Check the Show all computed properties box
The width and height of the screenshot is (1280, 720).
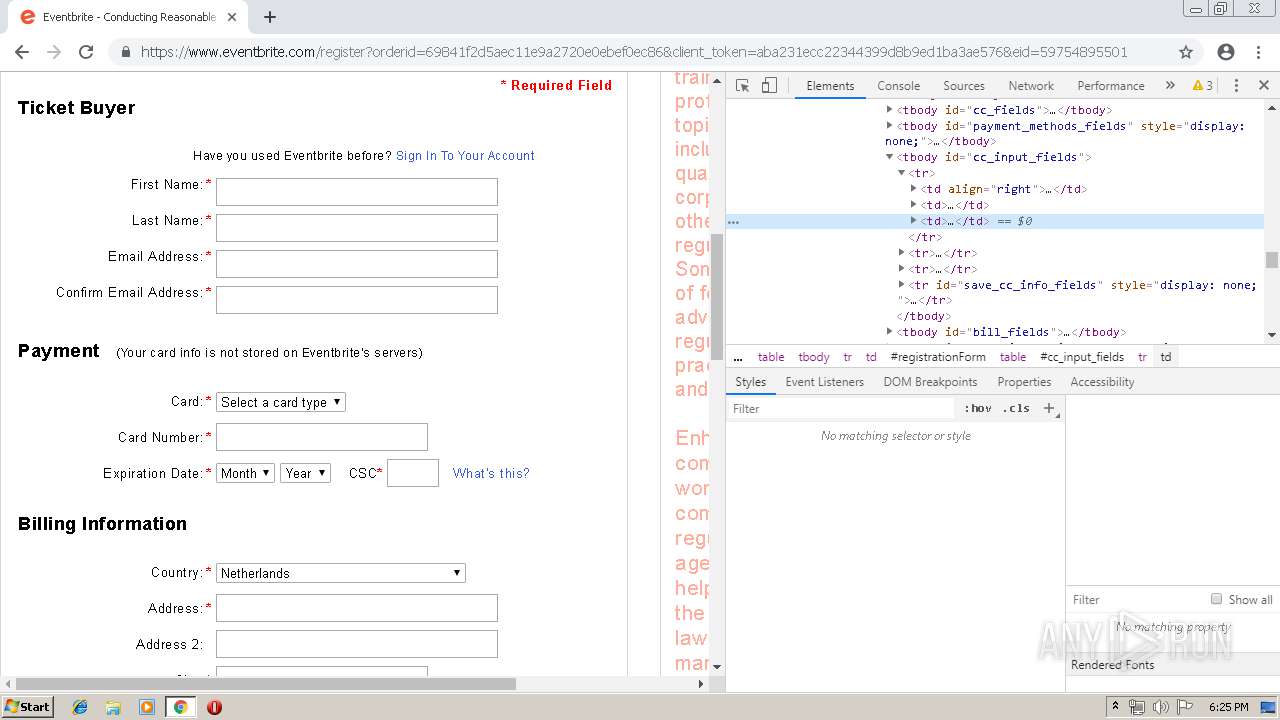click(x=1216, y=599)
